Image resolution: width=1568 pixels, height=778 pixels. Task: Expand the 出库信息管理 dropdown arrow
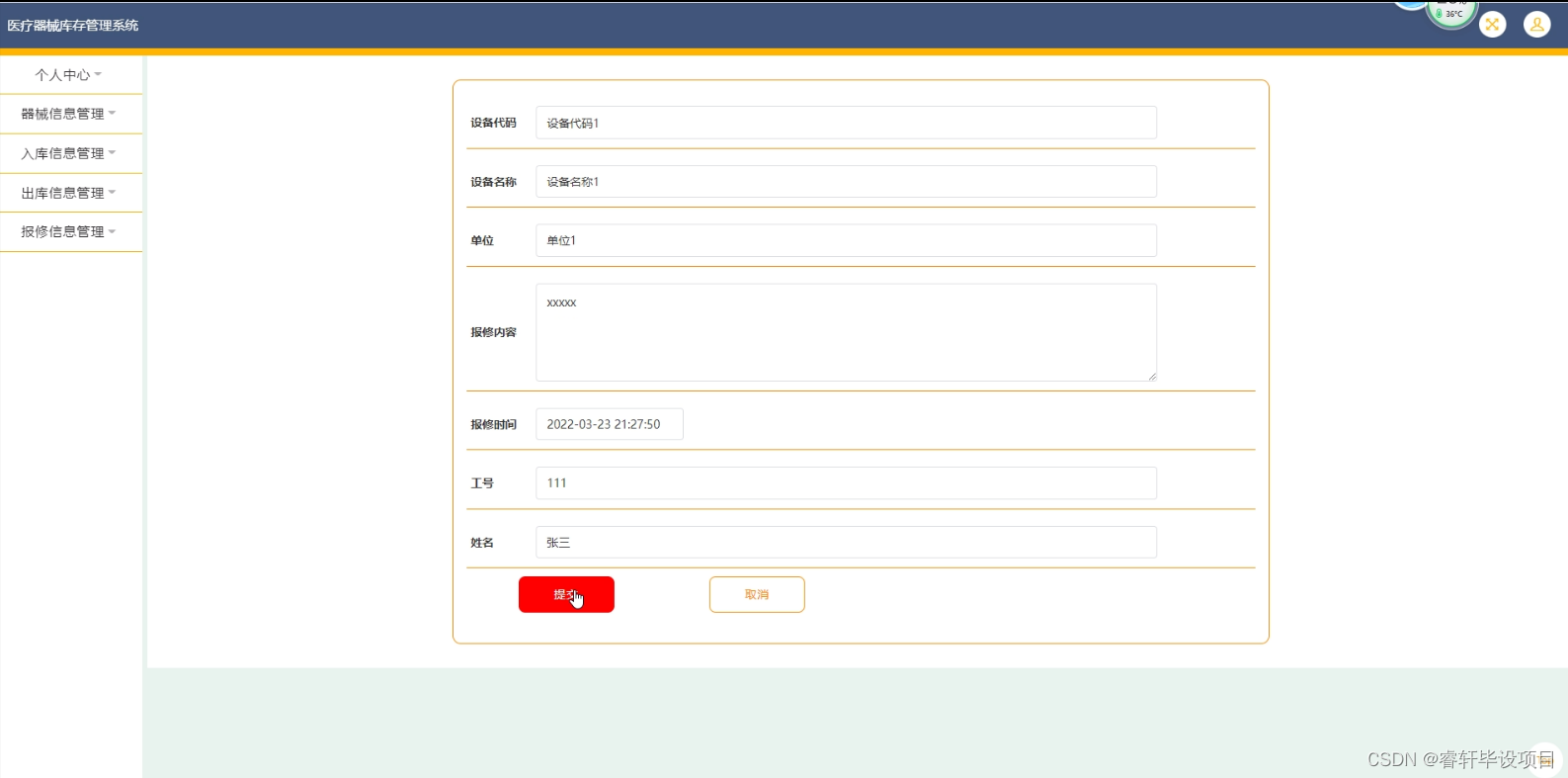(x=112, y=192)
